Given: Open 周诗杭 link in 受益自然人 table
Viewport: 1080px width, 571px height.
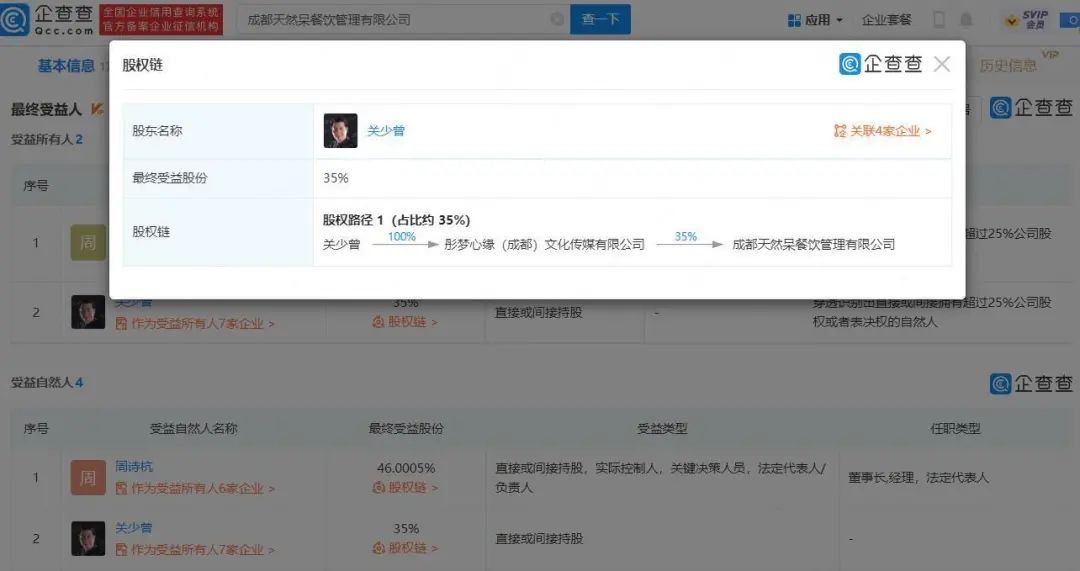Looking at the screenshot, I should tap(134, 467).
